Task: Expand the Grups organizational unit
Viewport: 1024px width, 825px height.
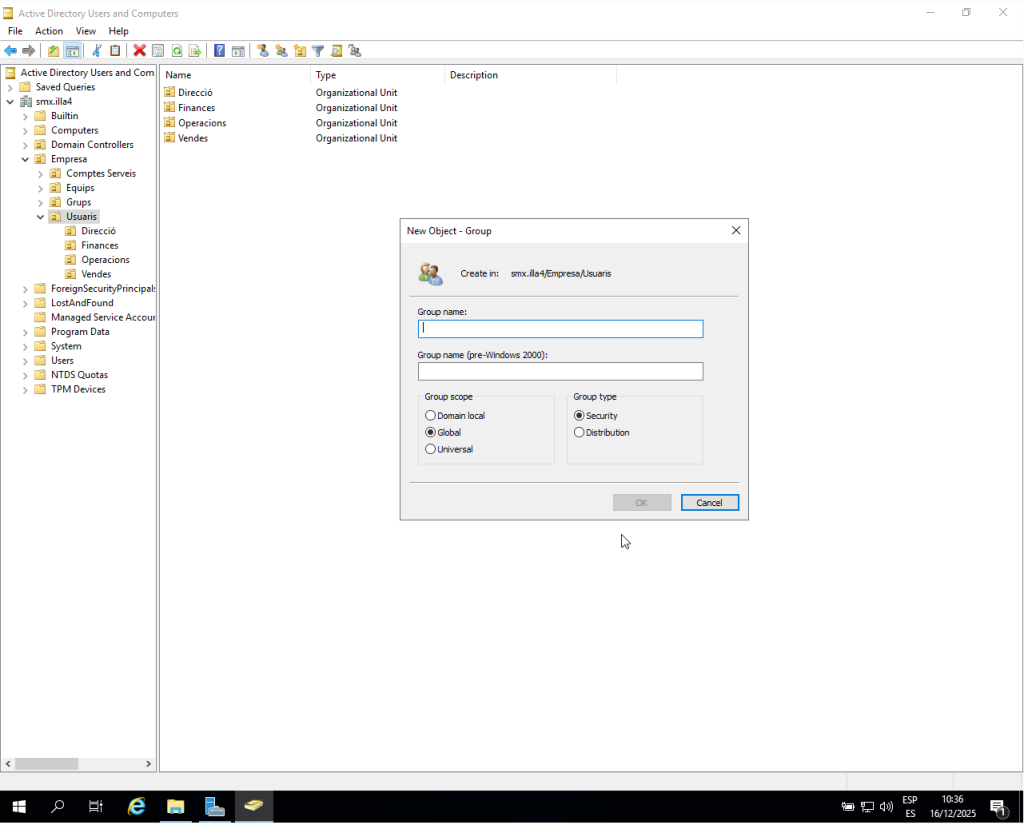Action: [41, 203]
